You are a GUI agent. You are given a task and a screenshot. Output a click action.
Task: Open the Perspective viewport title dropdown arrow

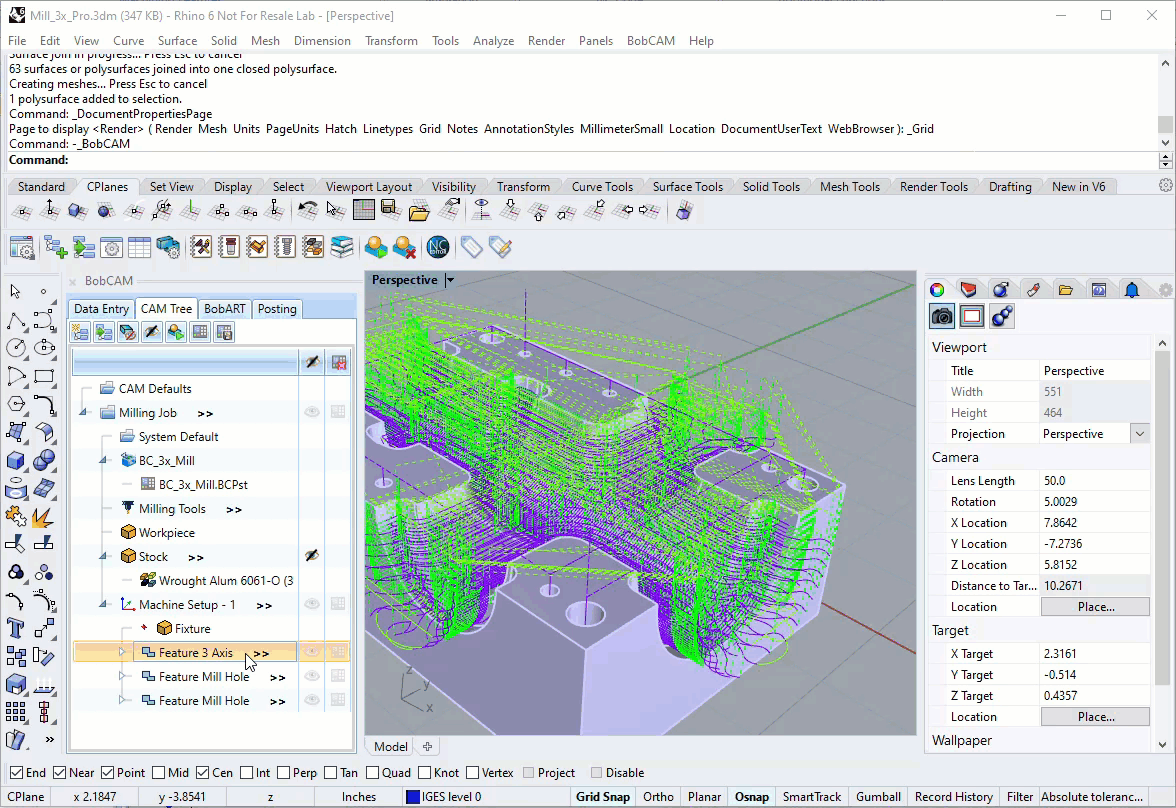coord(450,280)
